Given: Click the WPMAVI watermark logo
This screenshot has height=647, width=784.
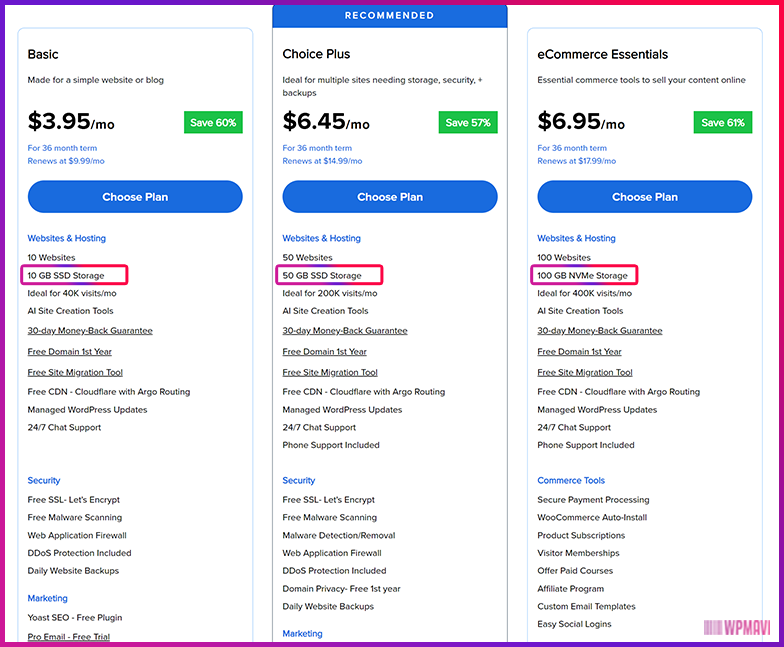Looking at the screenshot, I should pos(737,627).
